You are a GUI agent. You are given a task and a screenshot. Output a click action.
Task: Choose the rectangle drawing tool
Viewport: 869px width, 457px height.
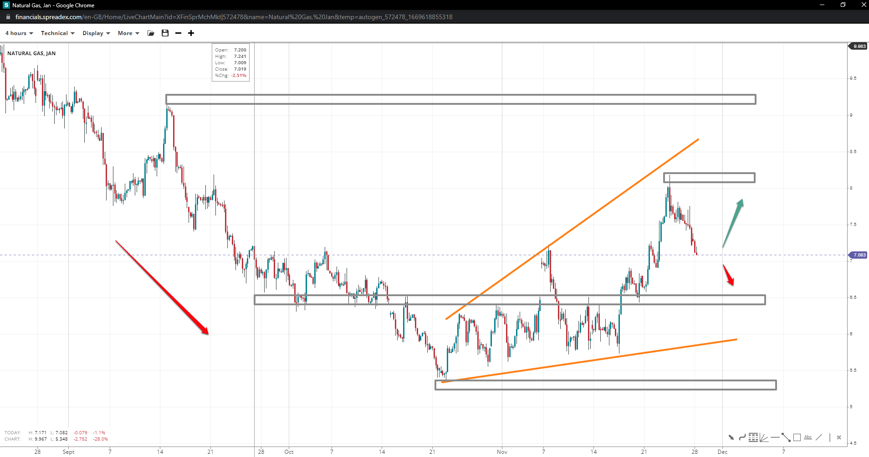[x=797, y=437]
